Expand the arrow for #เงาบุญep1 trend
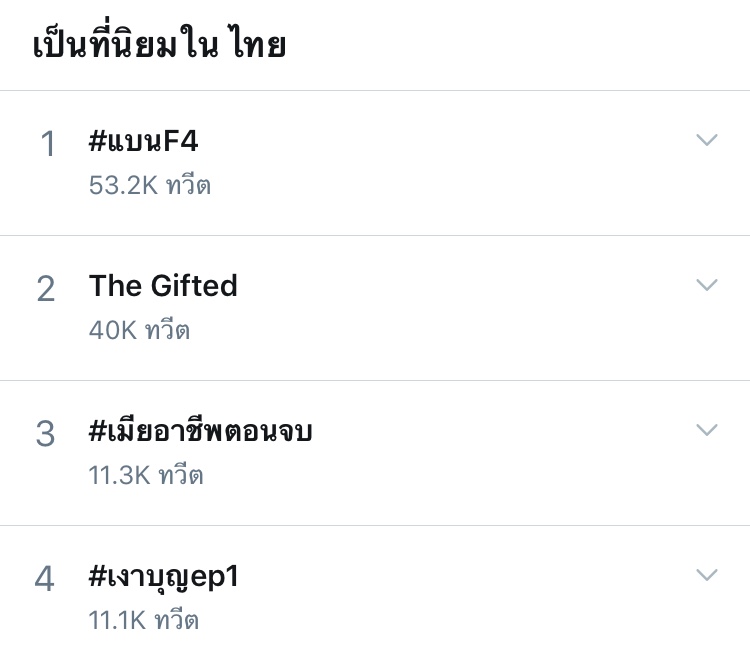Viewport: 750px width, 668px height. (x=707, y=574)
